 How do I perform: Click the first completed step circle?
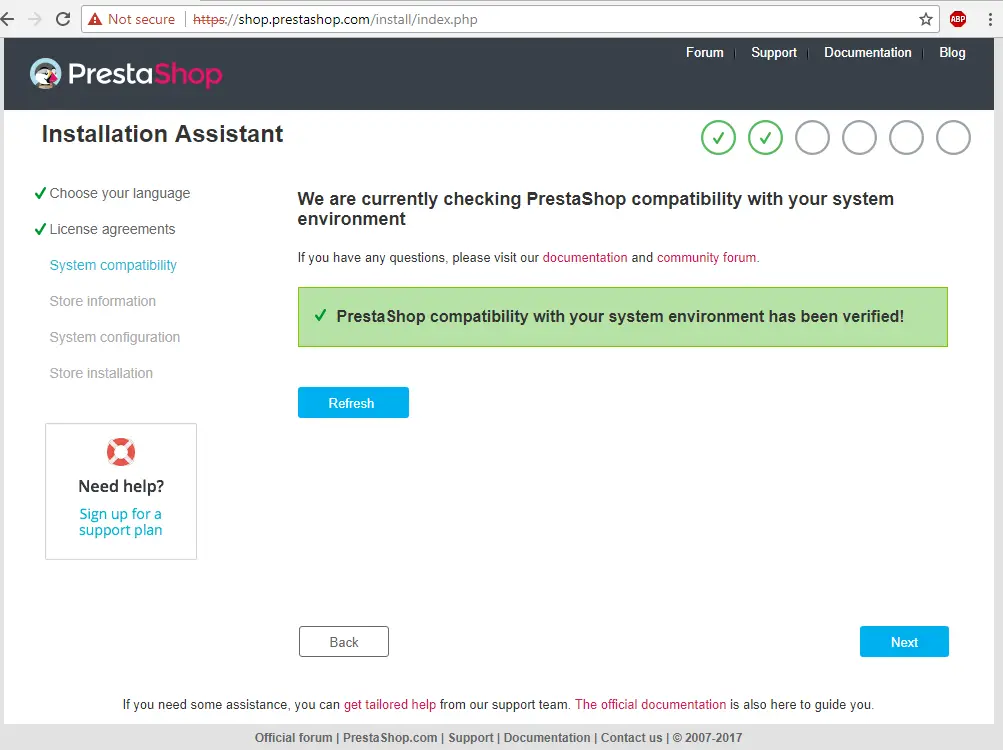(718, 138)
